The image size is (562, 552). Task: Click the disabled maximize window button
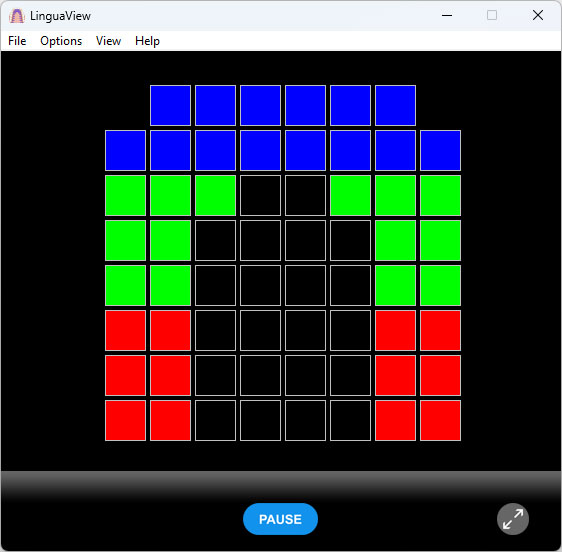[x=492, y=15]
